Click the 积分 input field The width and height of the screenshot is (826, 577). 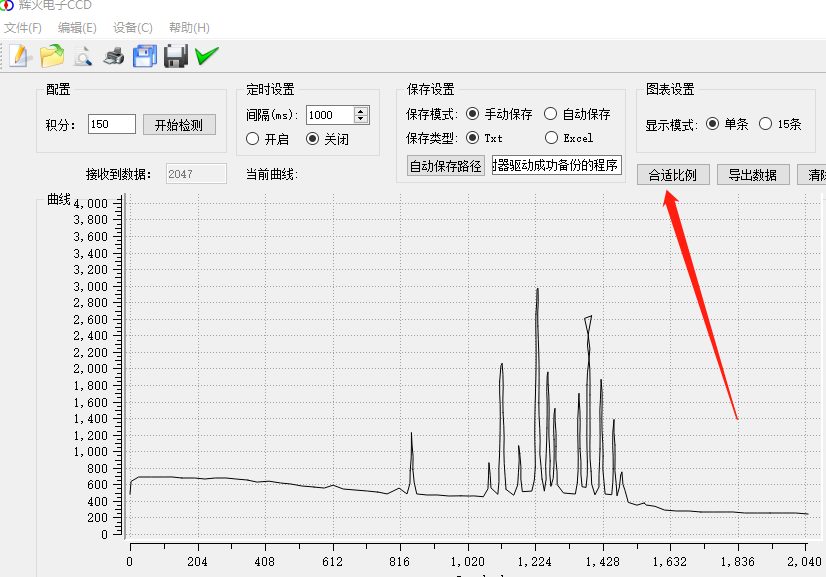(x=112, y=124)
